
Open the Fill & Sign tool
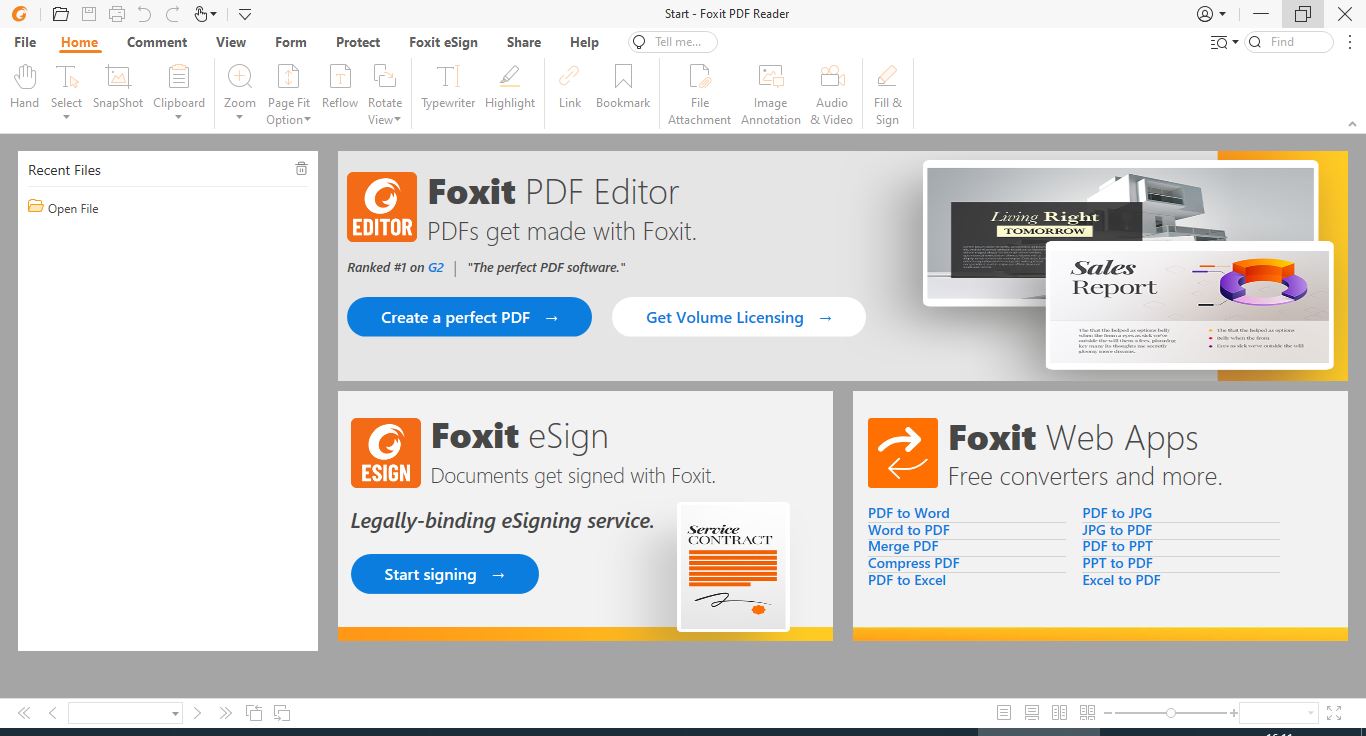887,94
